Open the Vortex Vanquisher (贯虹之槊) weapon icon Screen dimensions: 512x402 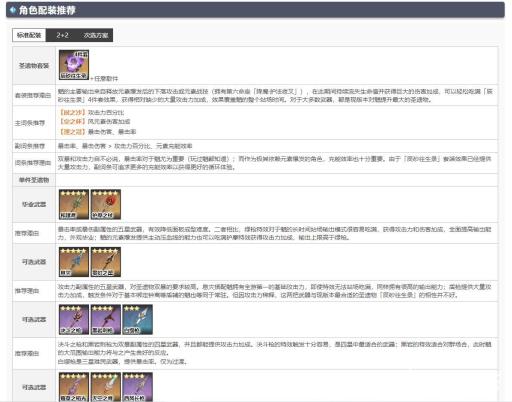point(106,262)
